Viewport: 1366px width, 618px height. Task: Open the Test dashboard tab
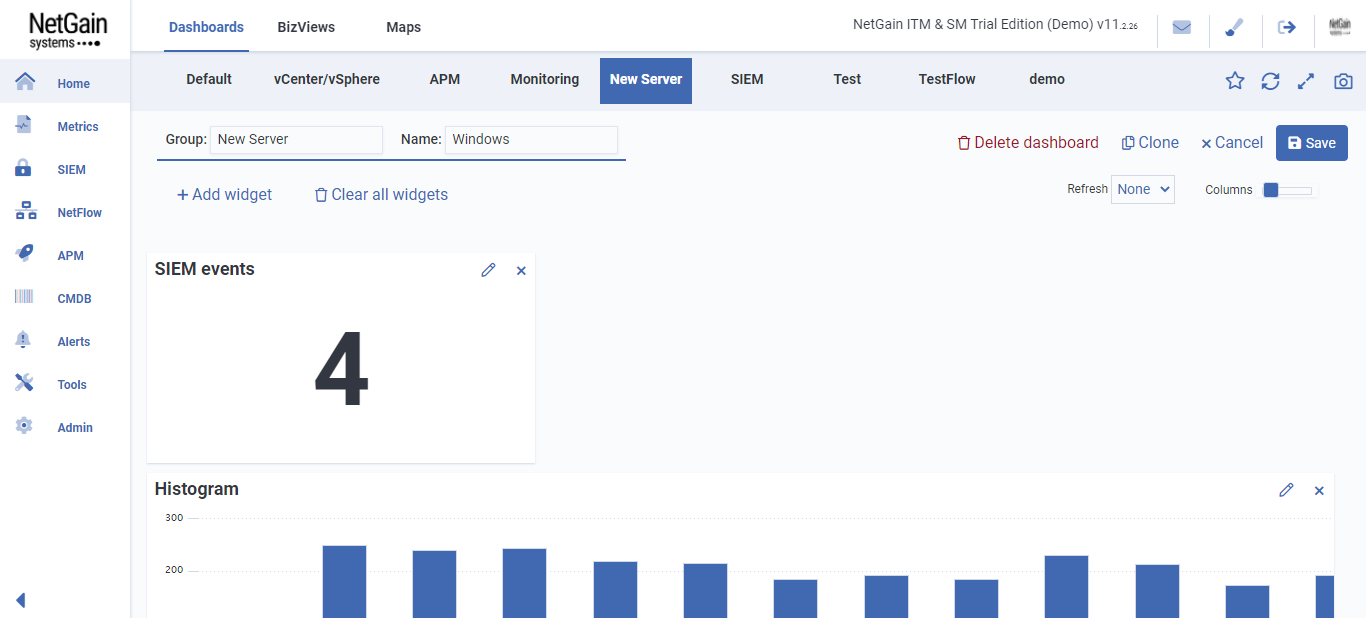[847, 80]
